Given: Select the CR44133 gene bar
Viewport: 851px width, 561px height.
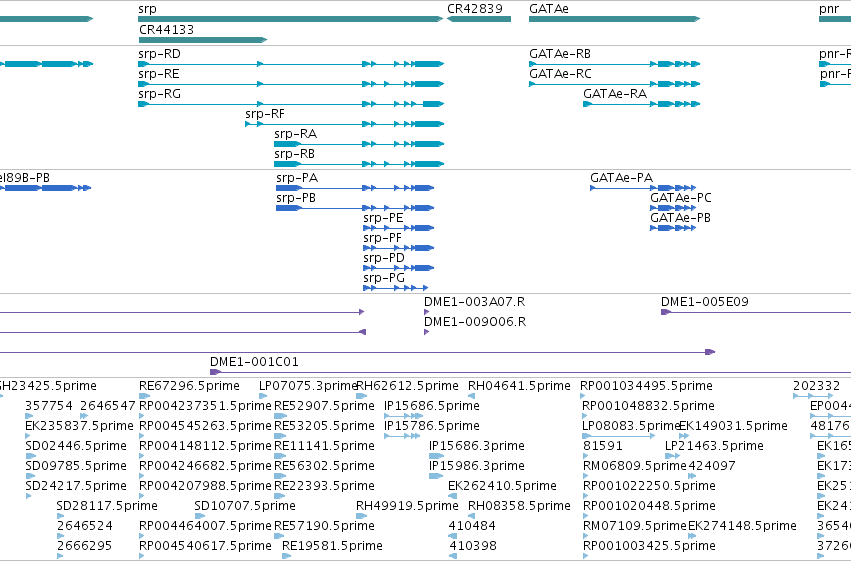Looking at the screenshot, I should tap(203, 40).
